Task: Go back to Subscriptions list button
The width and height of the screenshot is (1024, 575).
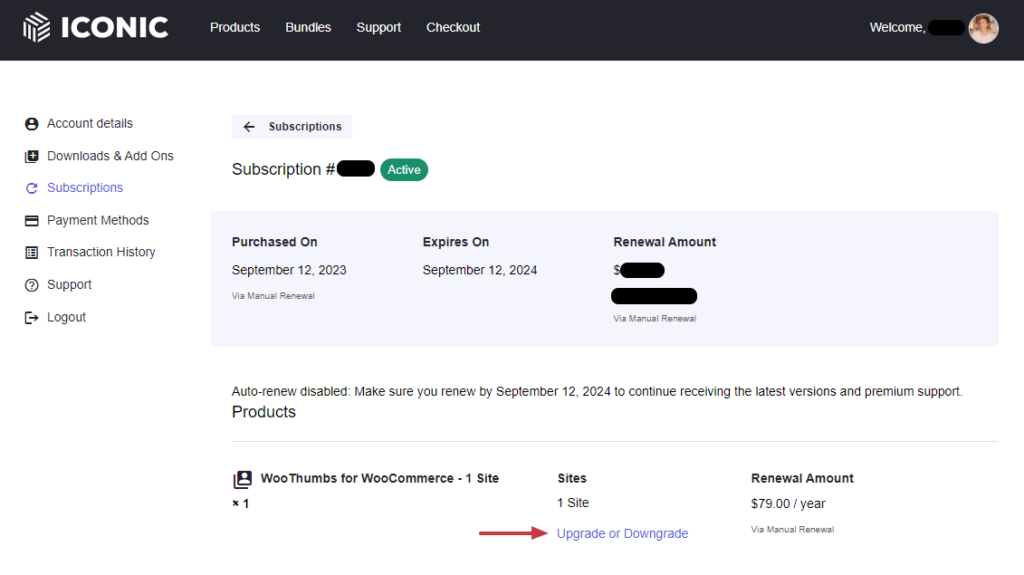Action: pos(292,127)
